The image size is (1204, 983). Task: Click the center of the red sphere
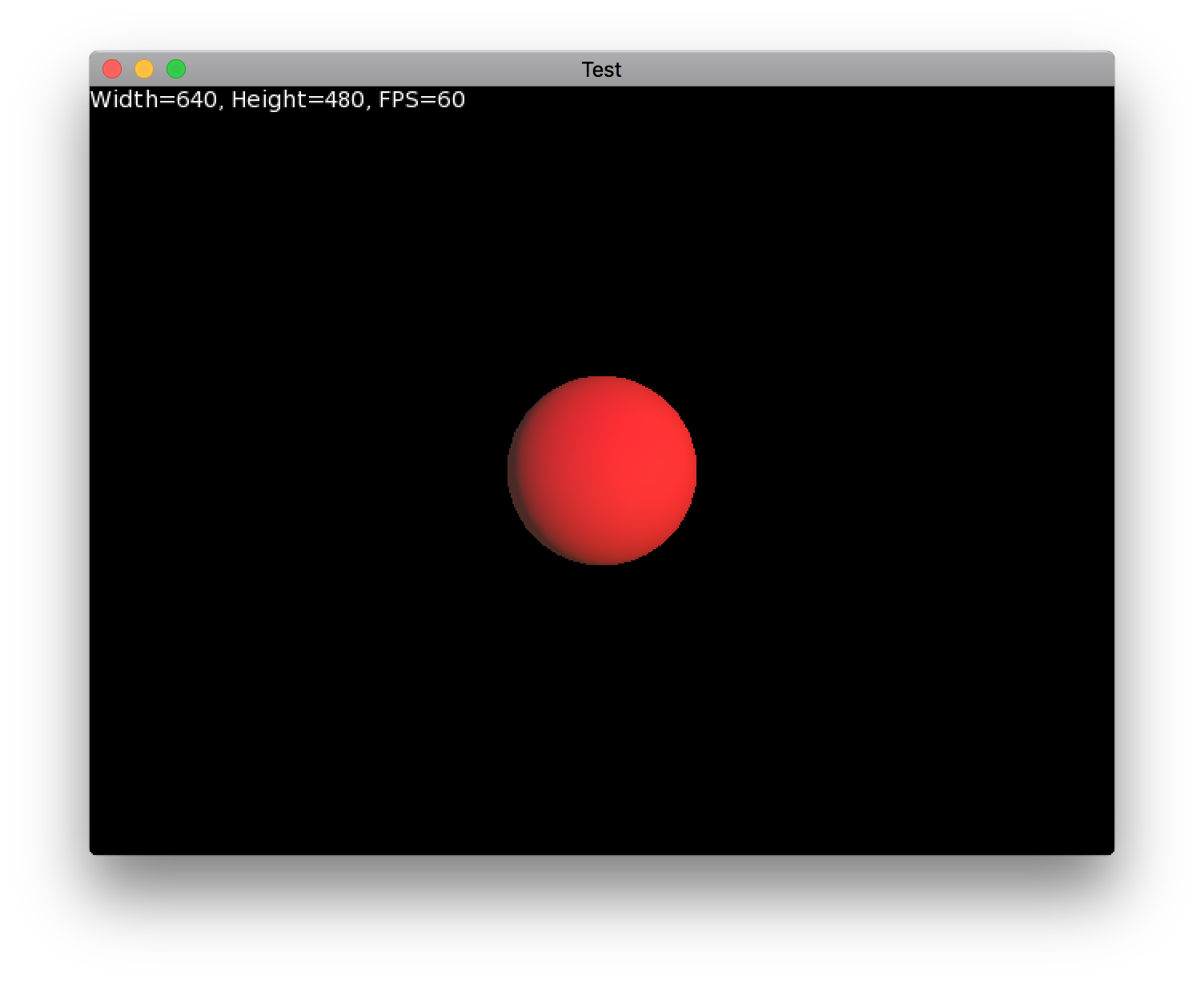coord(602,471)
